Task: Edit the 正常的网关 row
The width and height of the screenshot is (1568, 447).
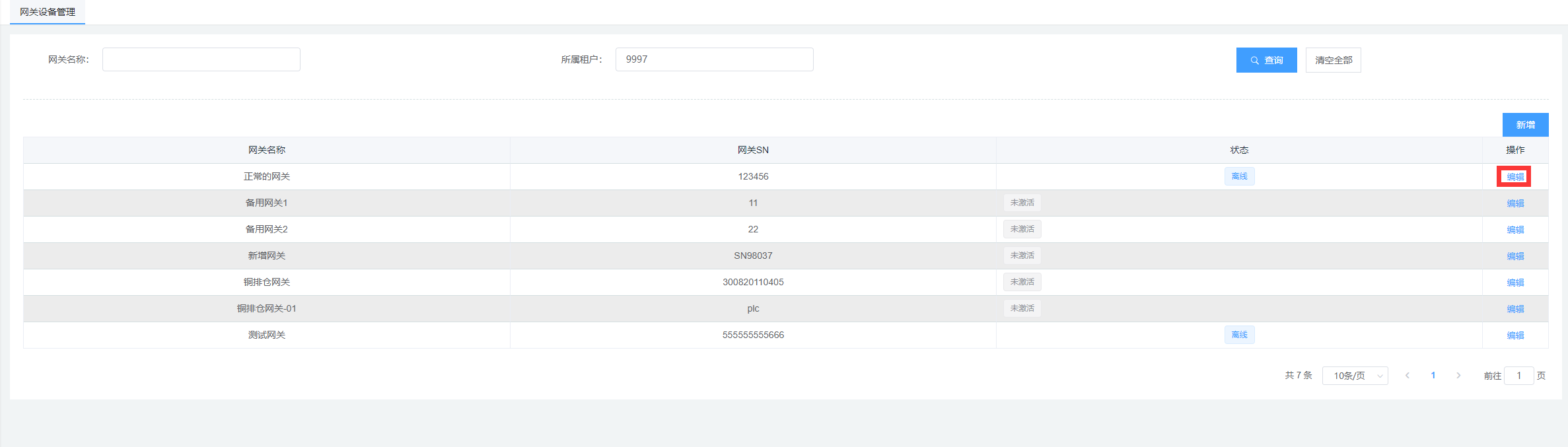Action: click(1515, 177)
